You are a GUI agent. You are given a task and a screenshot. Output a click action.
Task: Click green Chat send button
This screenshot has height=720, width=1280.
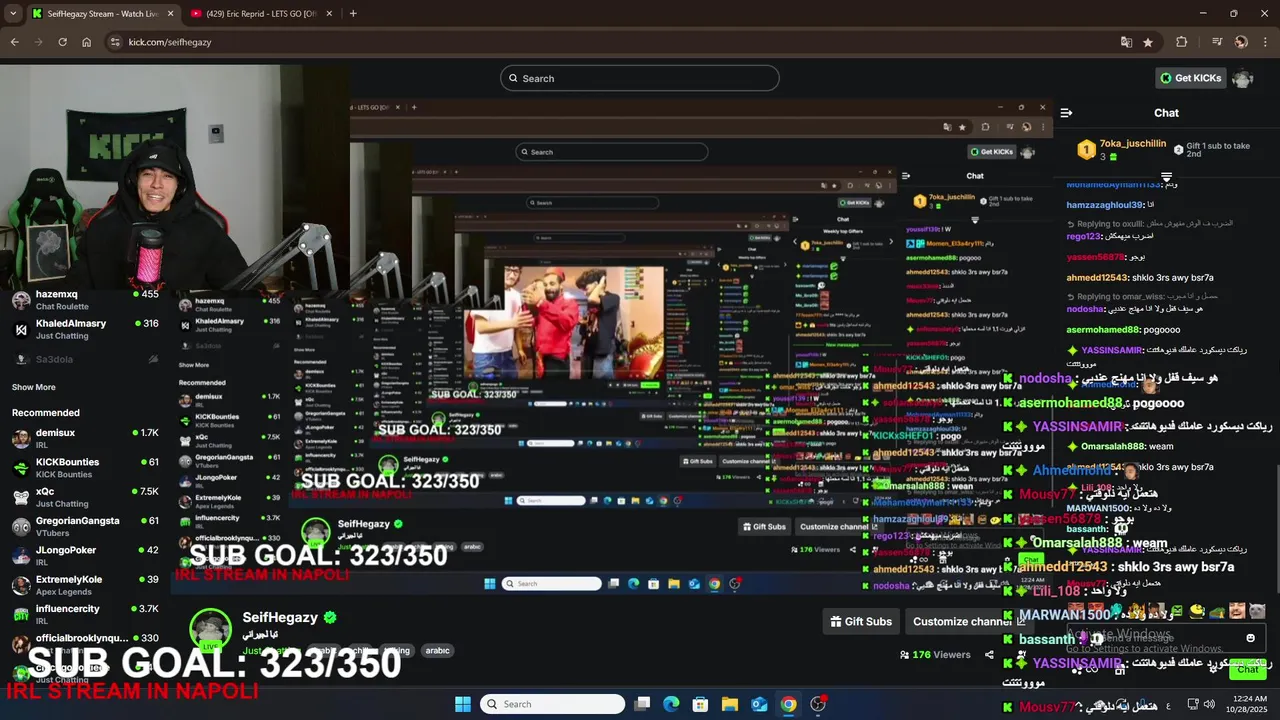(x=1247, y=669)
